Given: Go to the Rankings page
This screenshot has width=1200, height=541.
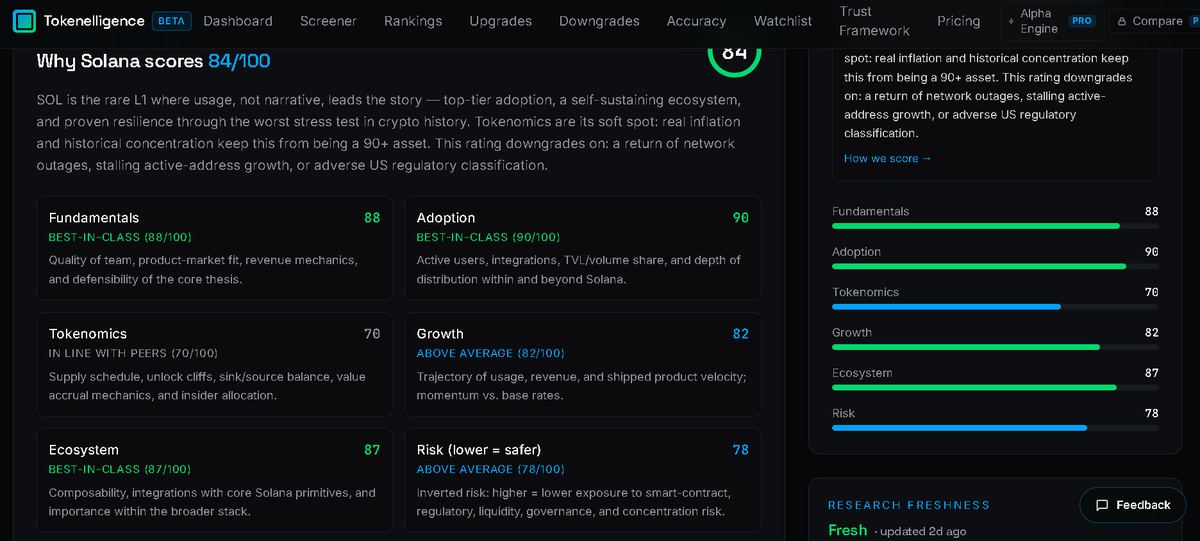Looking at the screenshot, I should [412, 21].
